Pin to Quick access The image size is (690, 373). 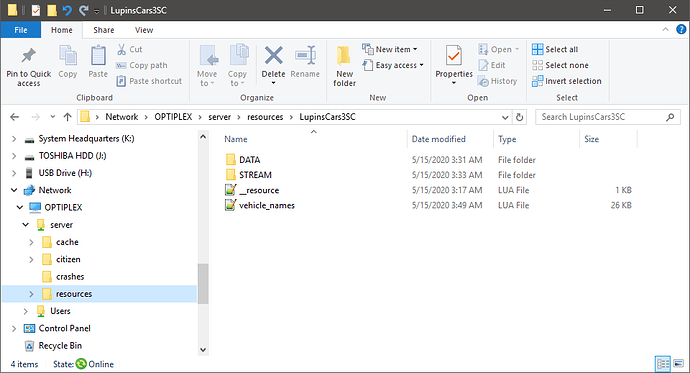point(29,66)
